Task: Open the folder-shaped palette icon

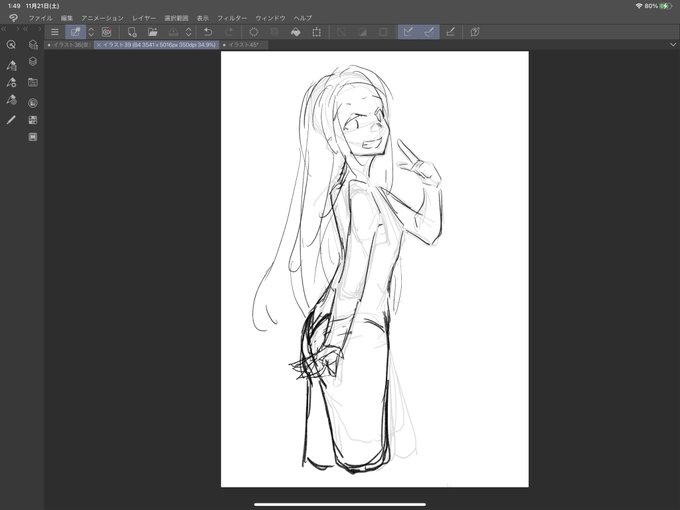Action: [33, 82]
